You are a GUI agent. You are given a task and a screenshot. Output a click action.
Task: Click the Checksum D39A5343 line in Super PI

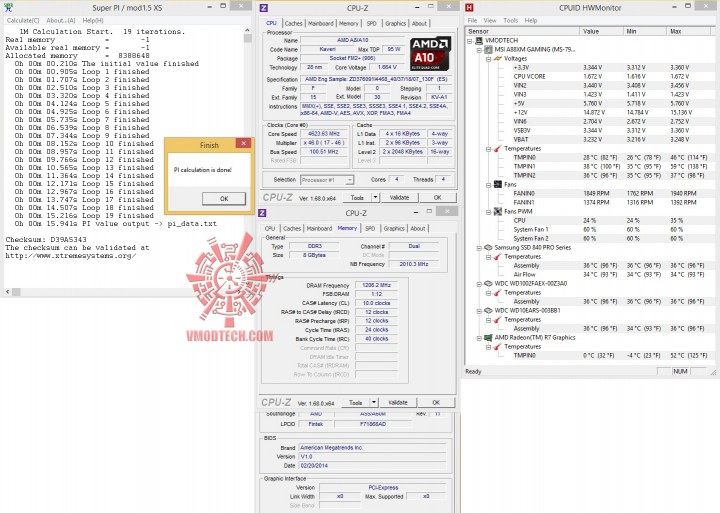(46, 239)
